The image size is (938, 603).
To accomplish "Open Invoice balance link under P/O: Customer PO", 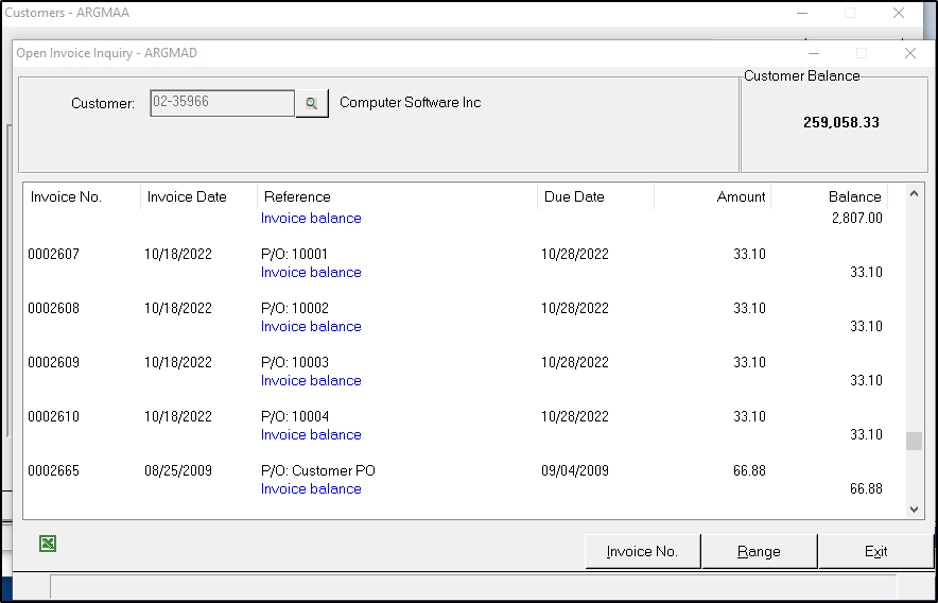I will point(311,489).
